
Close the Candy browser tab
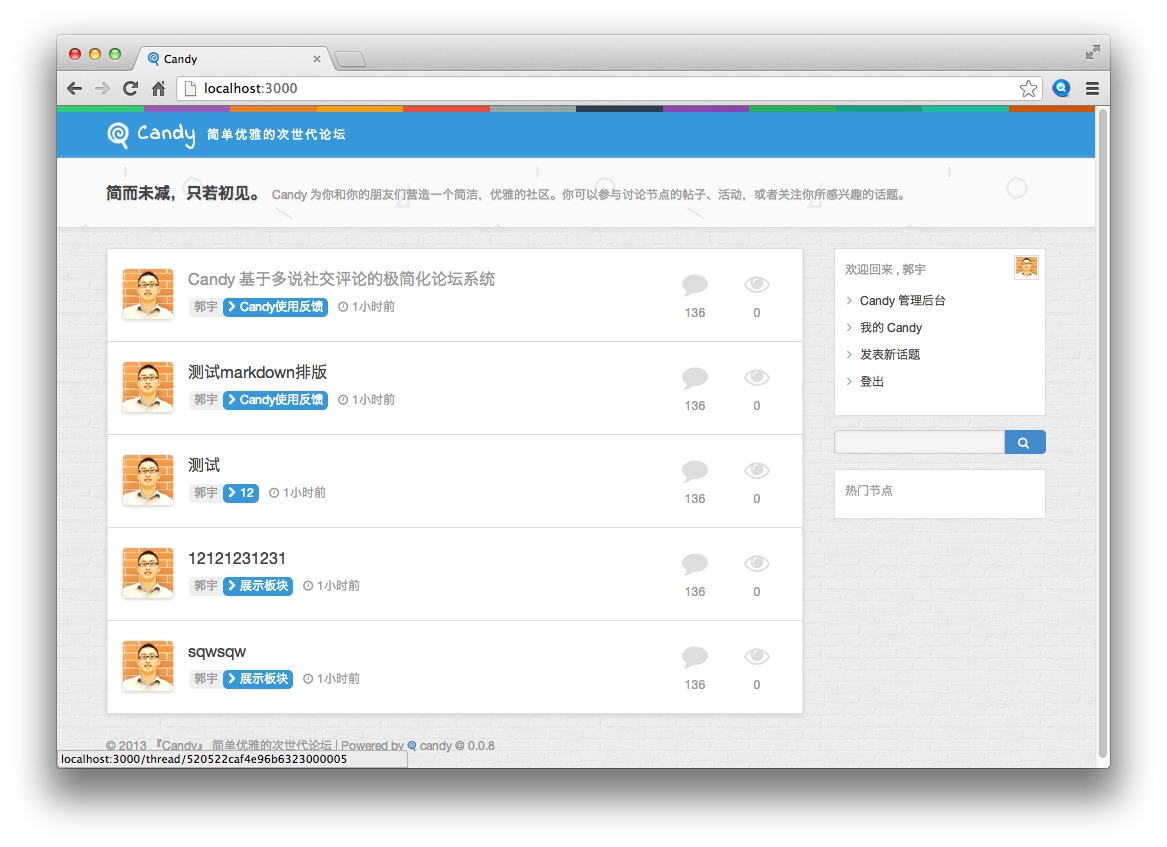click(317, 59)
